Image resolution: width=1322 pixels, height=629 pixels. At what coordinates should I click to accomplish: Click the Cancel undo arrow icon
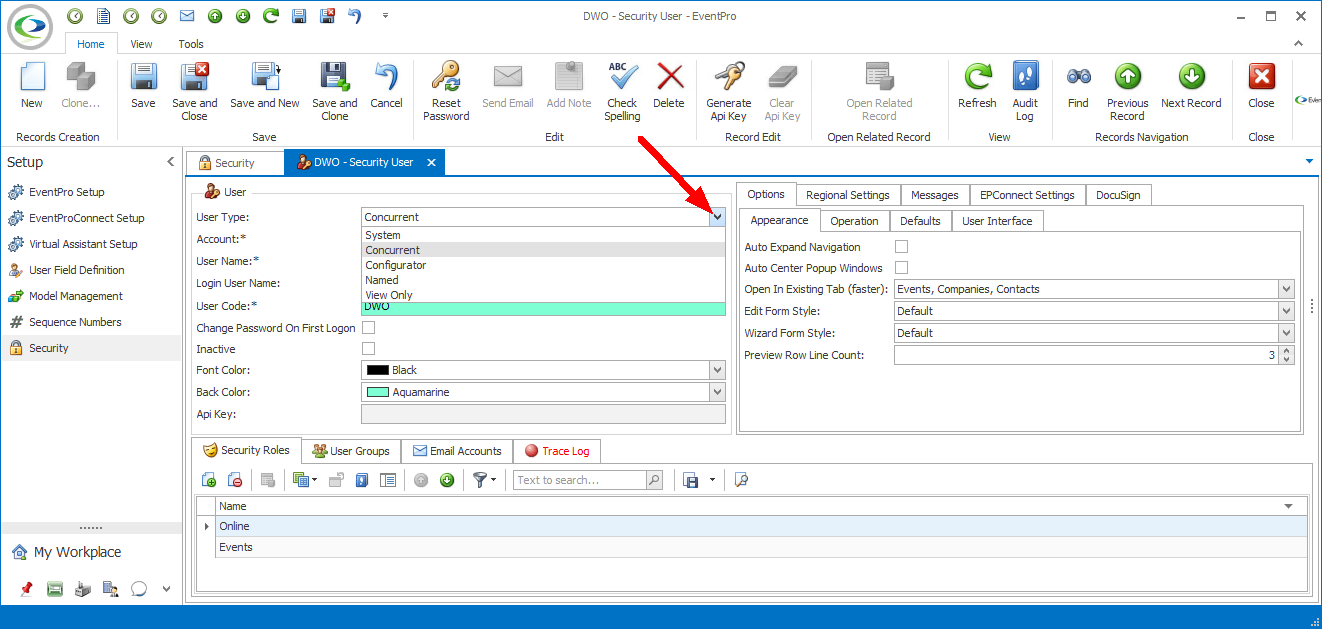pyautogui.click(x=386, y=77)
